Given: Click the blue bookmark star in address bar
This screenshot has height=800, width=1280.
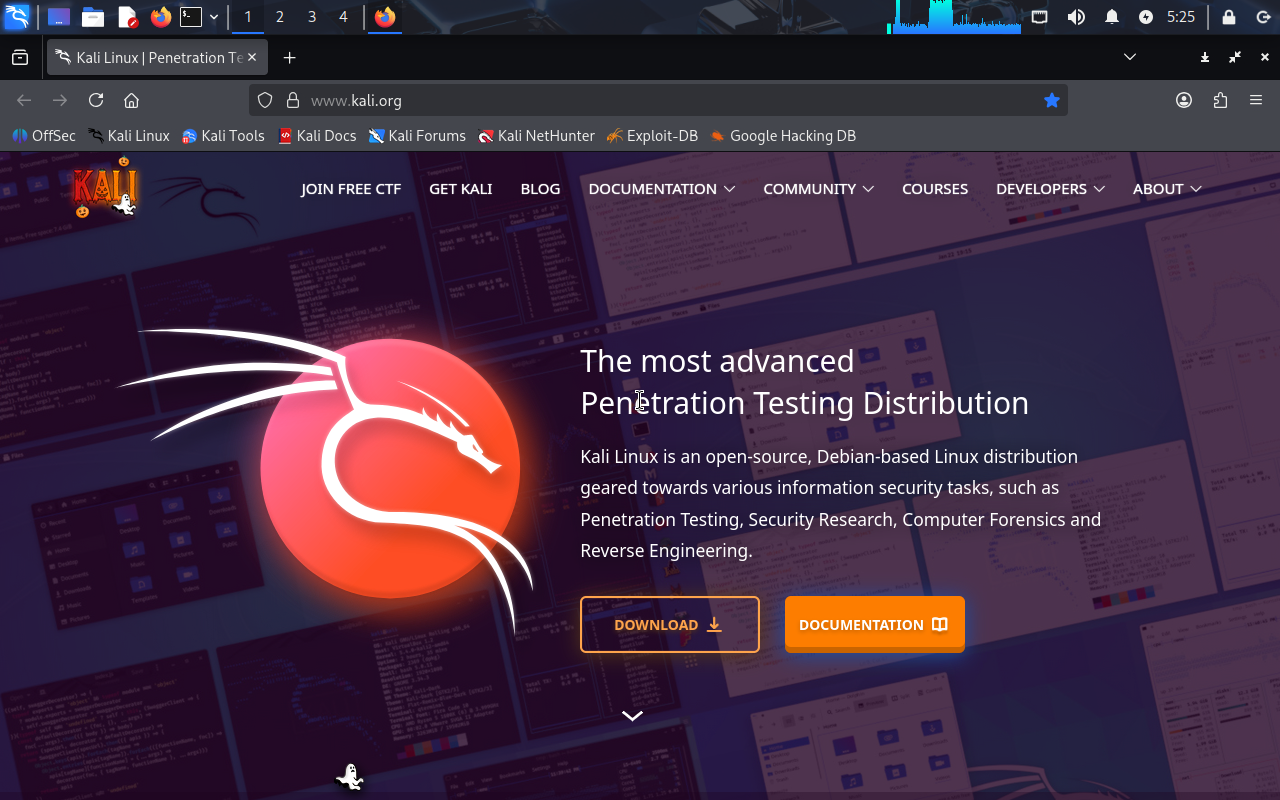Looking at the screenshot, I should click(x=1051, y=100).
